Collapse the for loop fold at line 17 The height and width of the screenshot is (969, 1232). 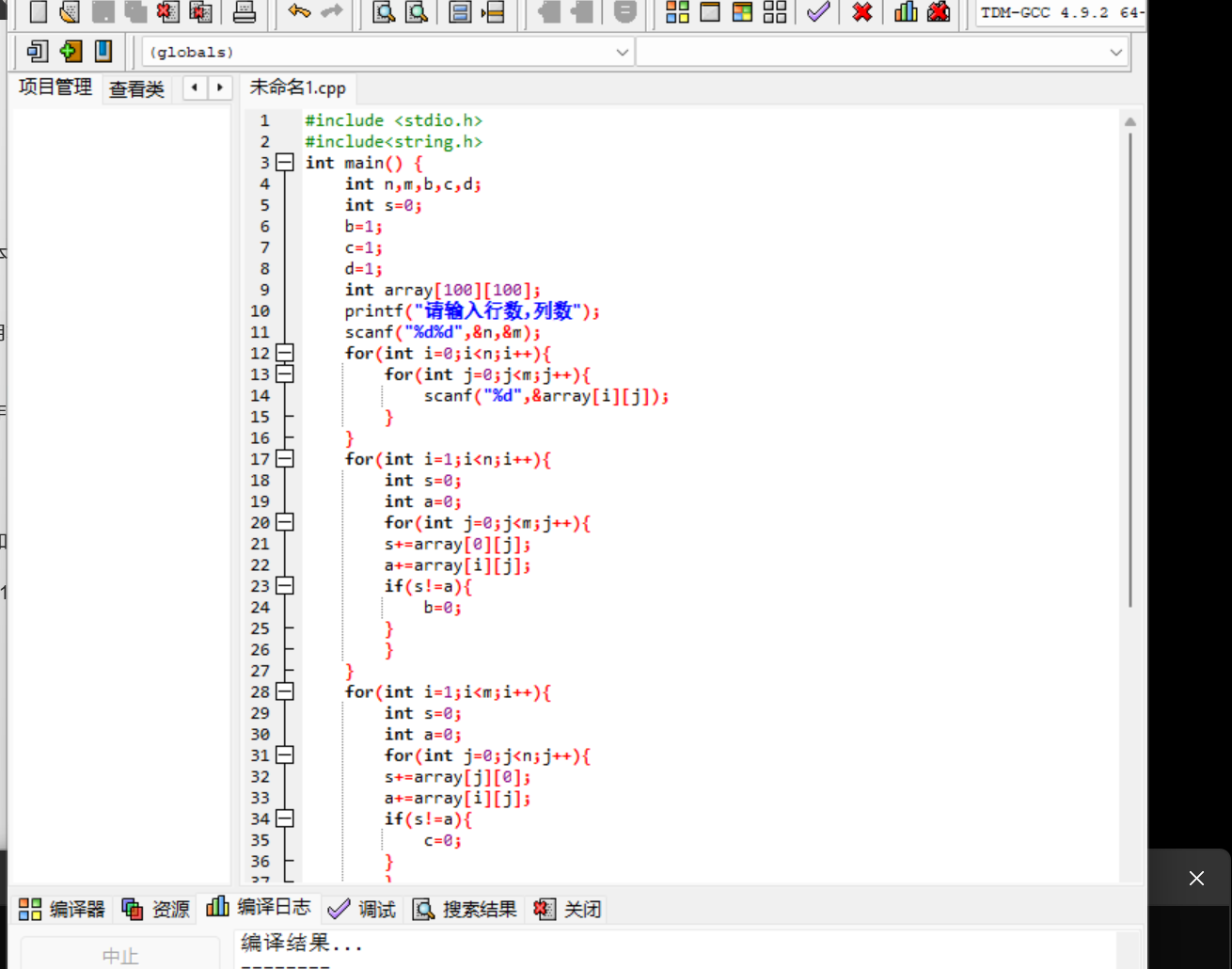pyautogui.click(x=285, y=459)
